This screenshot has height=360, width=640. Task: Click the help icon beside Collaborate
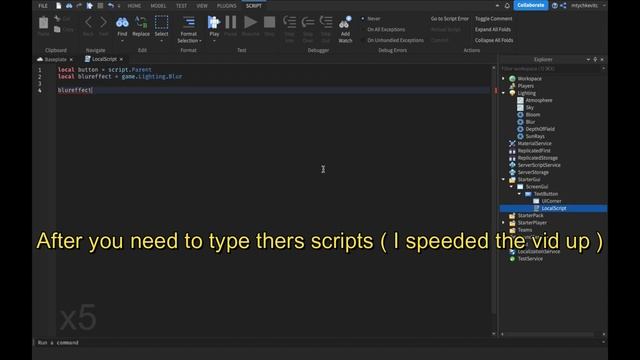(x=554, y=6)
